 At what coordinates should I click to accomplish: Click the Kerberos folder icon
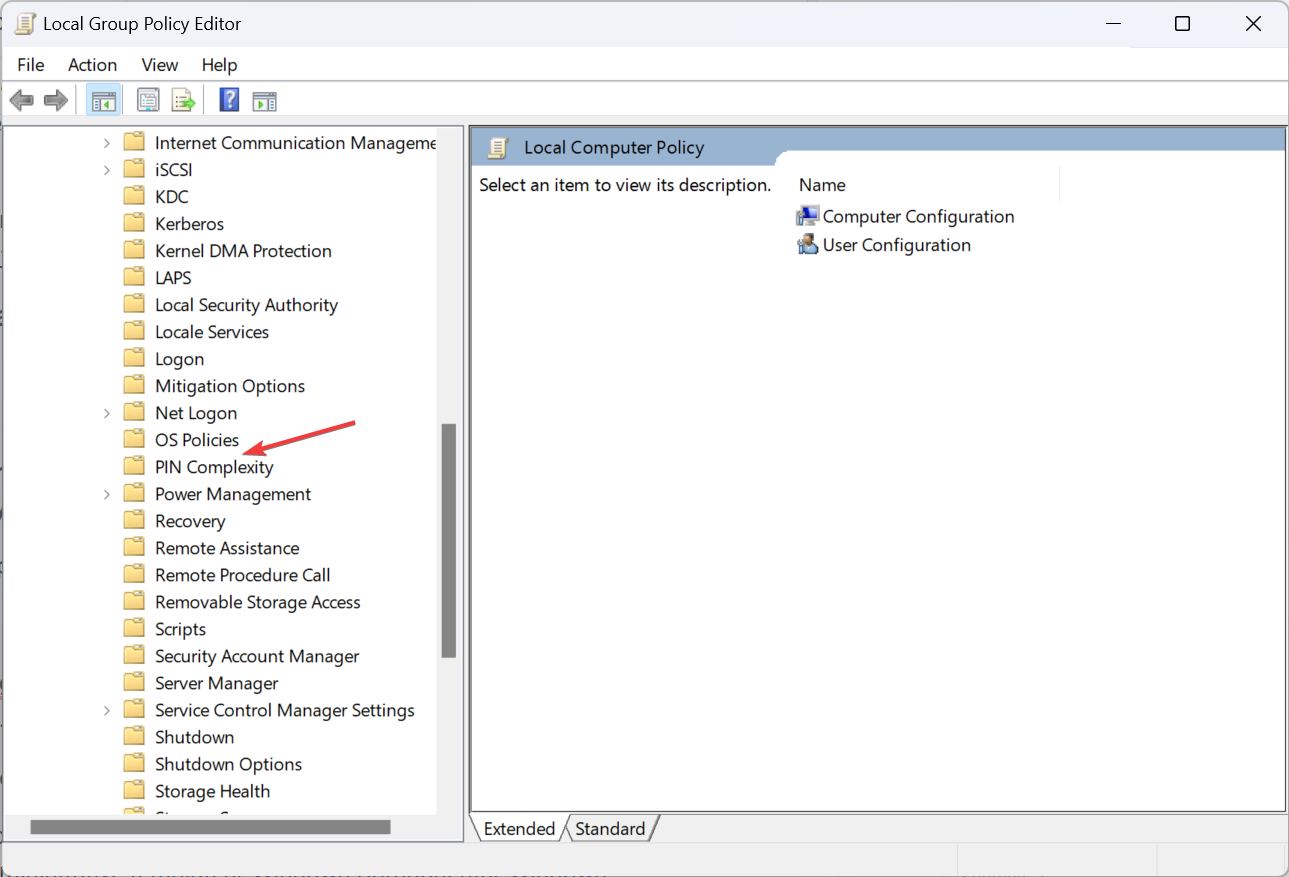[x=134, y=223]
